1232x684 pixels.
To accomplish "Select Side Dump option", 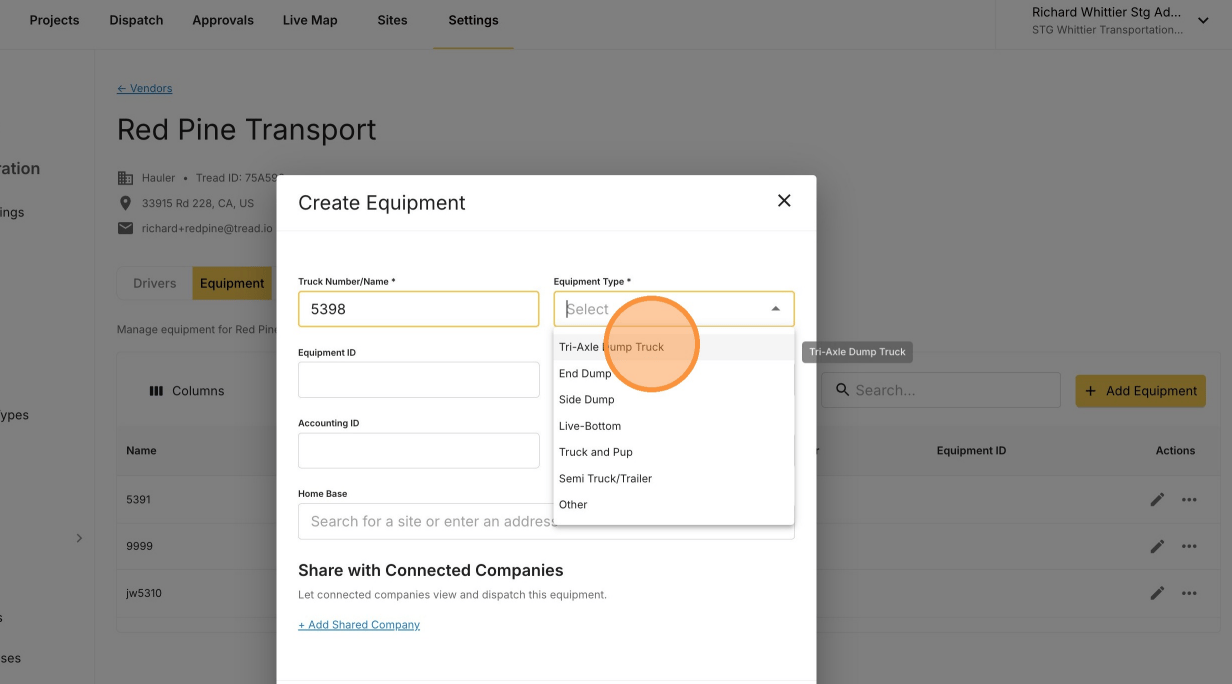I will click(674, 399).
